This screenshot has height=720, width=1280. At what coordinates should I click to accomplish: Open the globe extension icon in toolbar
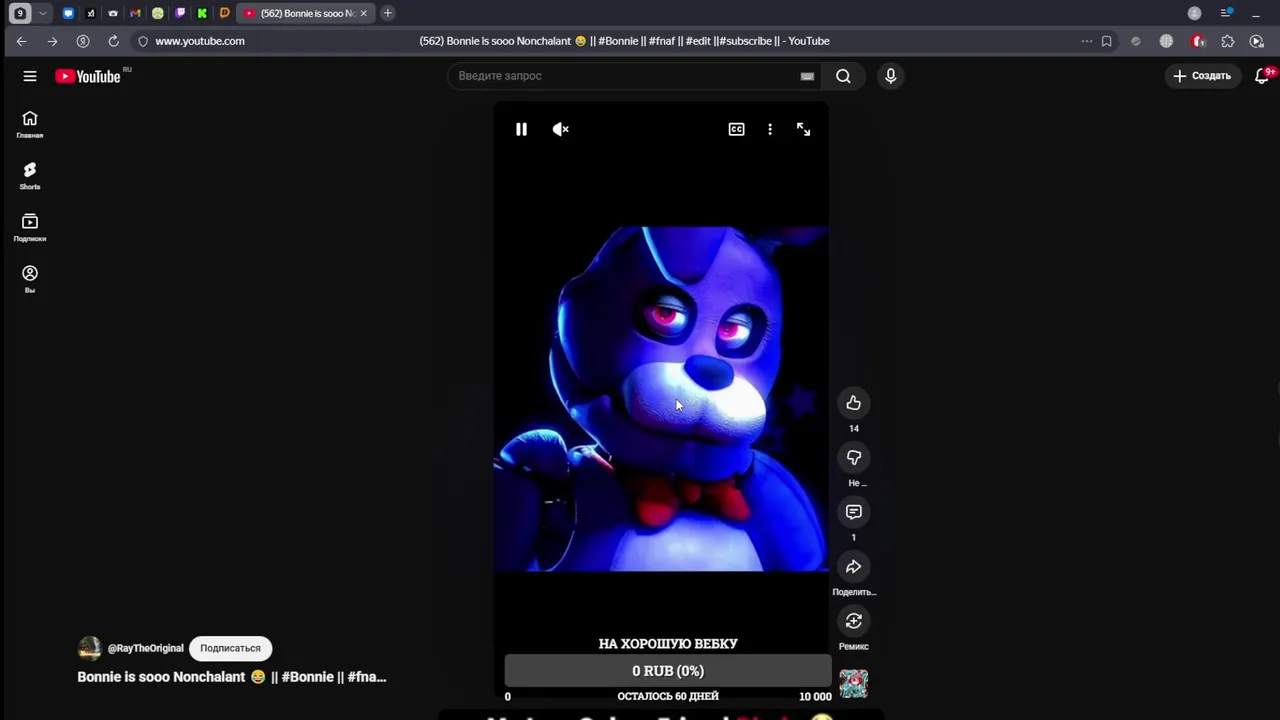pos(1166,41)
